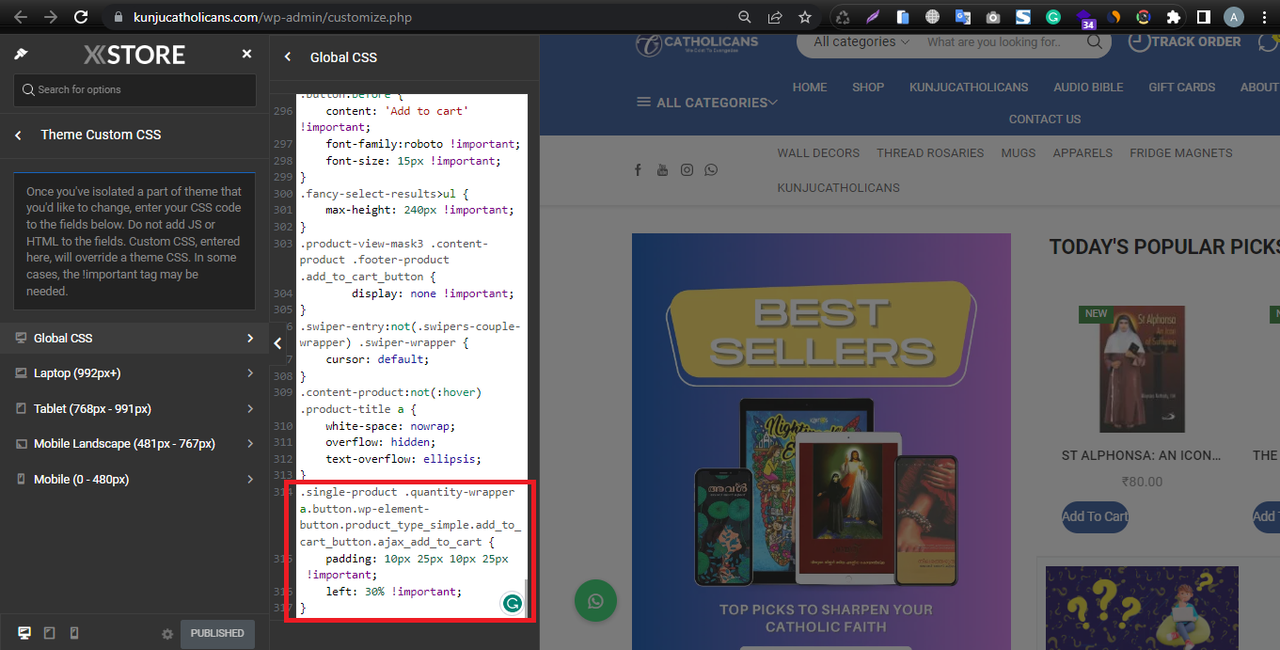The height and width of the screenshot is (650, 1280).
Task: Open the HOME menu item
Action: (x=810, y=87)
